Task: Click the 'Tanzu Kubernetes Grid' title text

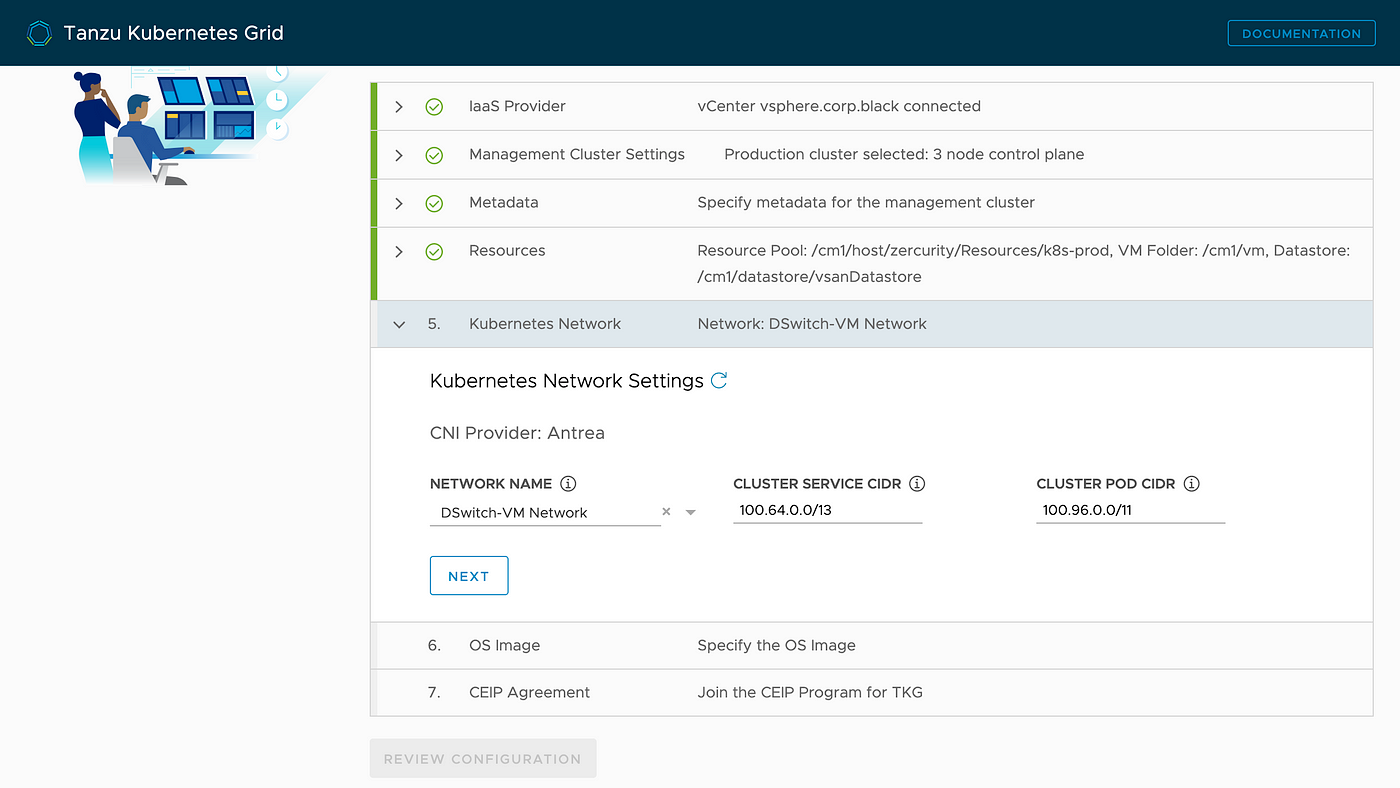Action: coord(174,33)
